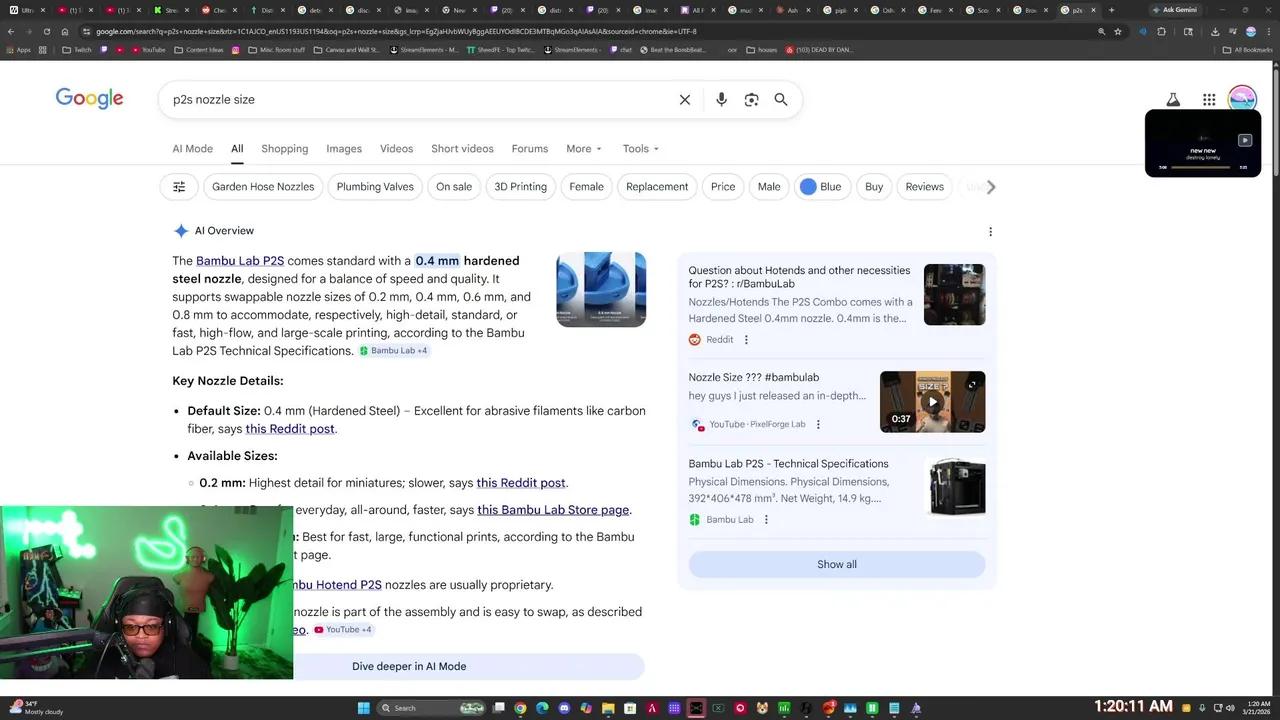Screen dimensions: 1280x720
Task: Open more options for the Reddit source
Action: click(746, 340)
